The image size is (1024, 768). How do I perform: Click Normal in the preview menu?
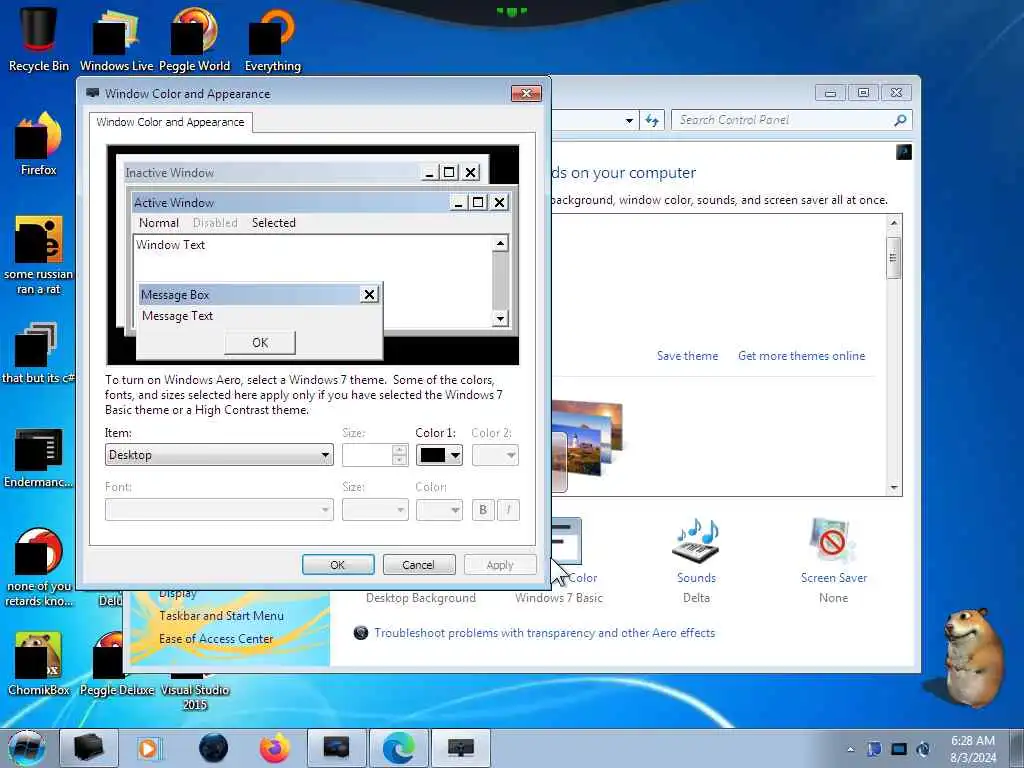pyautogui.click(x=159, y=223)
